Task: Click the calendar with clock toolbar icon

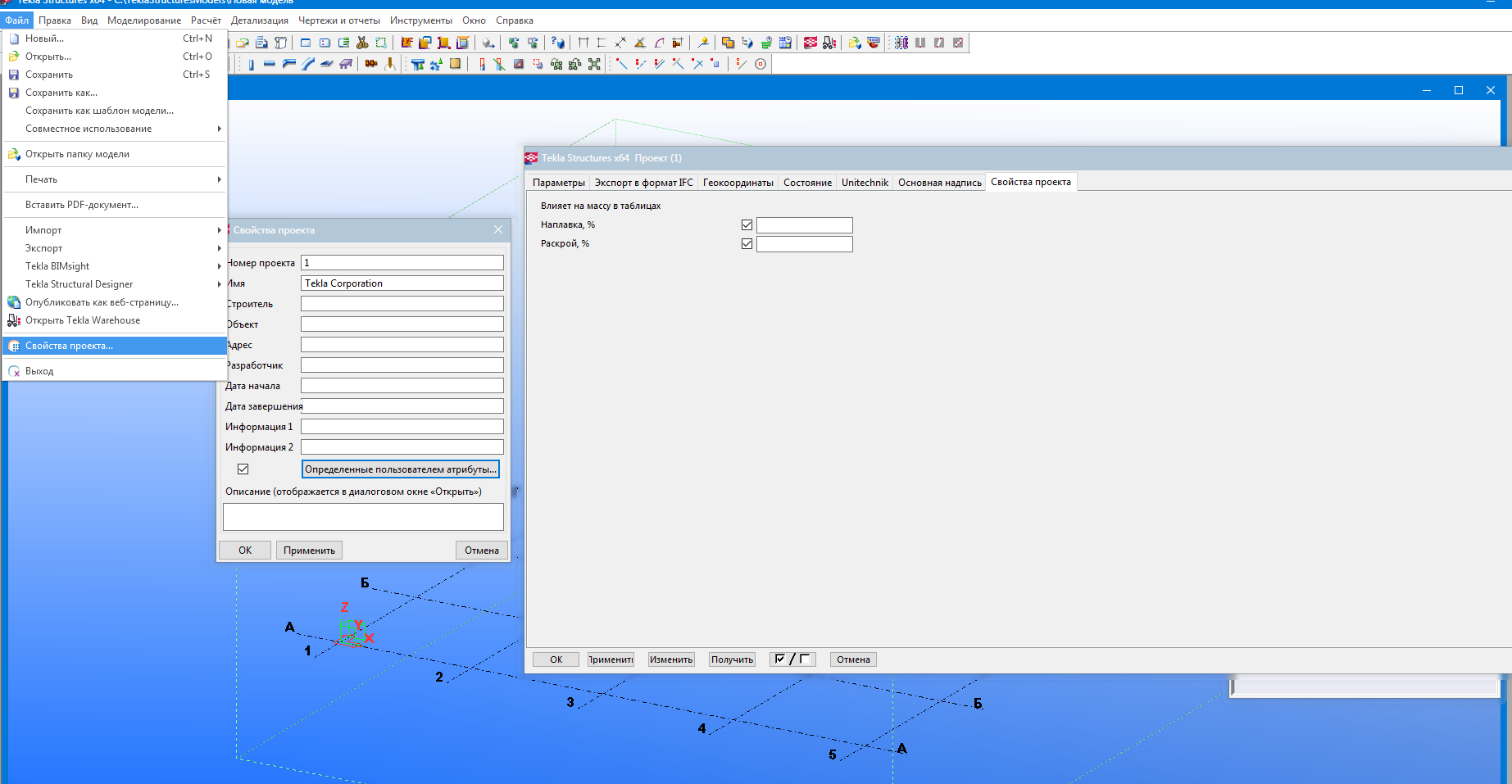Action: click(785, 43)
